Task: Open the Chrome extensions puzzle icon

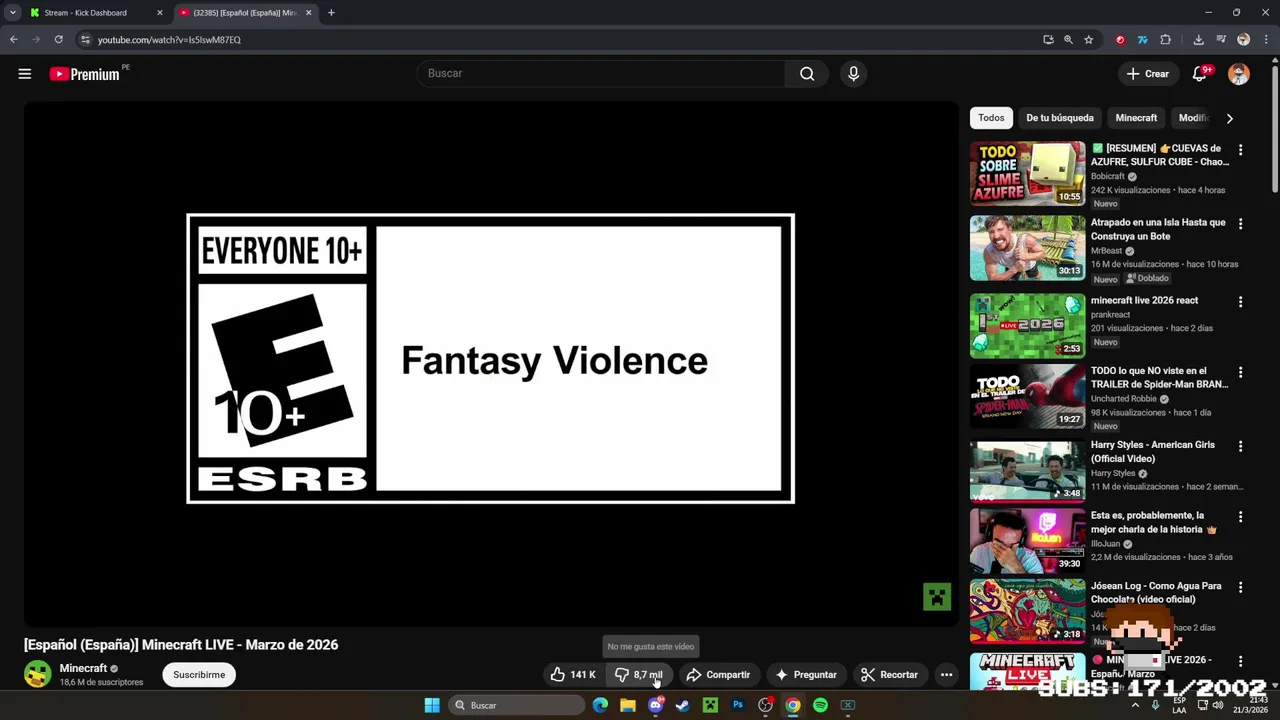Action: click(1166, 40)
